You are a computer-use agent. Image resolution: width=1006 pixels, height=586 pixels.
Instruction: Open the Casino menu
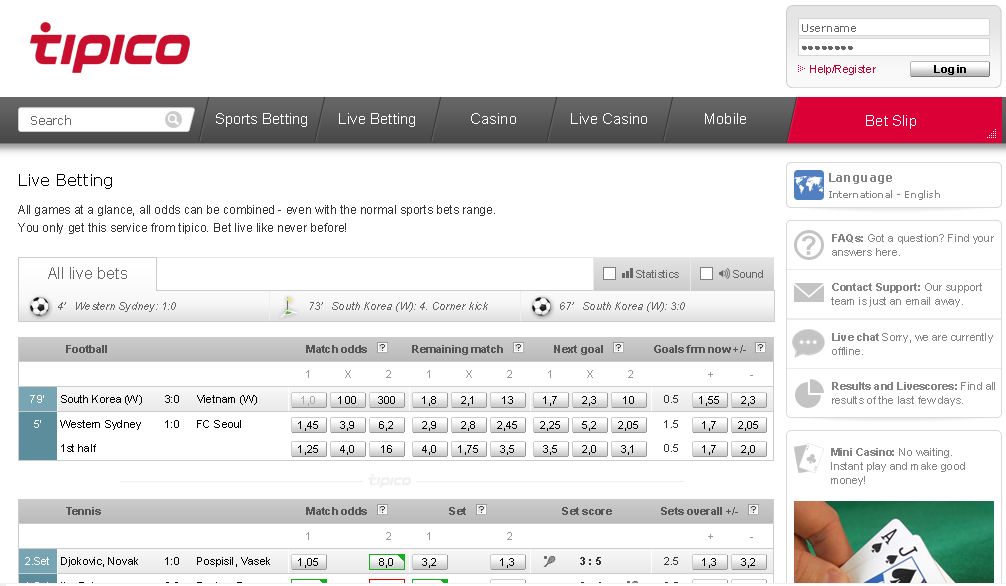click(x=493, y=119)
